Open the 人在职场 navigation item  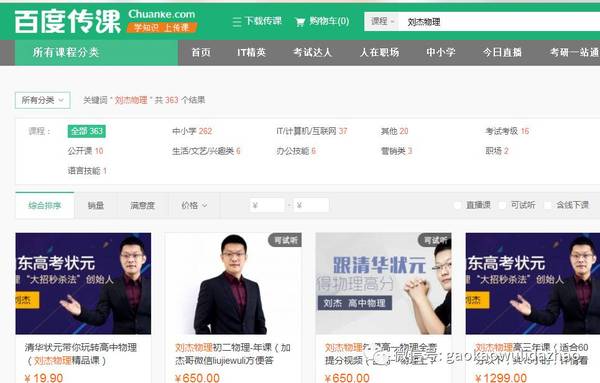[x=379, y=52]
